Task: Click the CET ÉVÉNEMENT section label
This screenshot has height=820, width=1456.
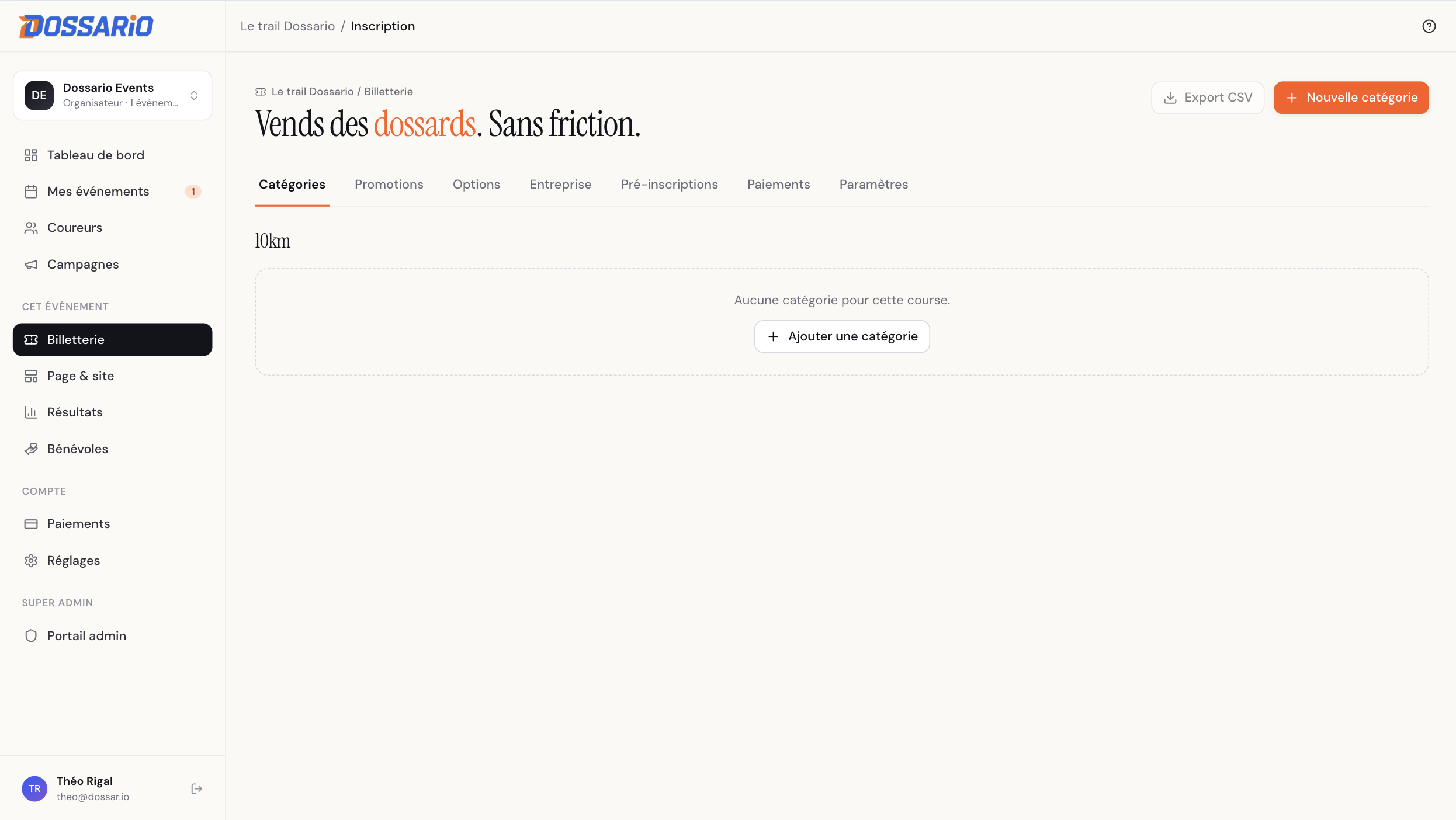Action: tap(65, 307)
